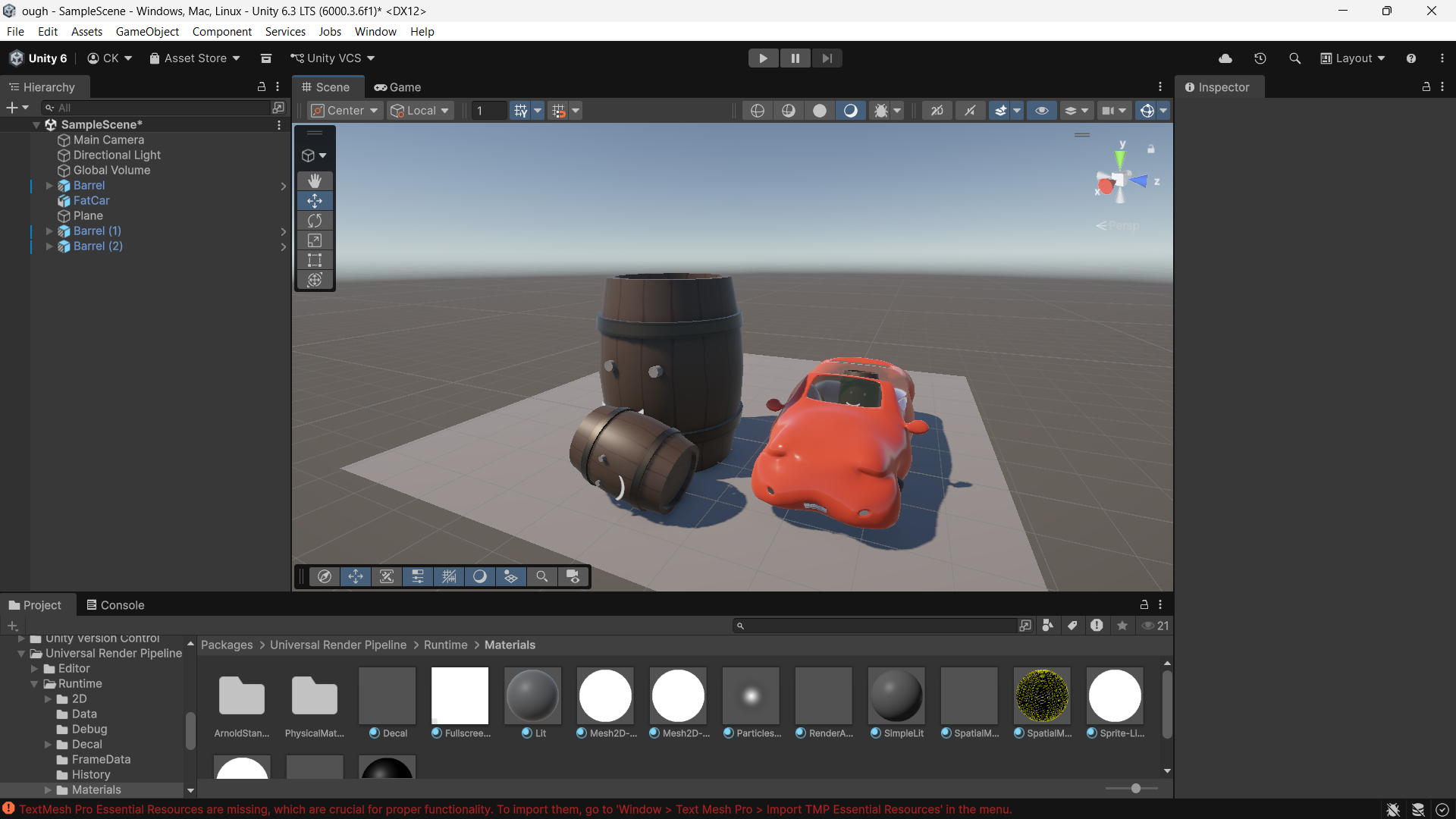Toggle the Inspector panel lock

coord(1426,87)
